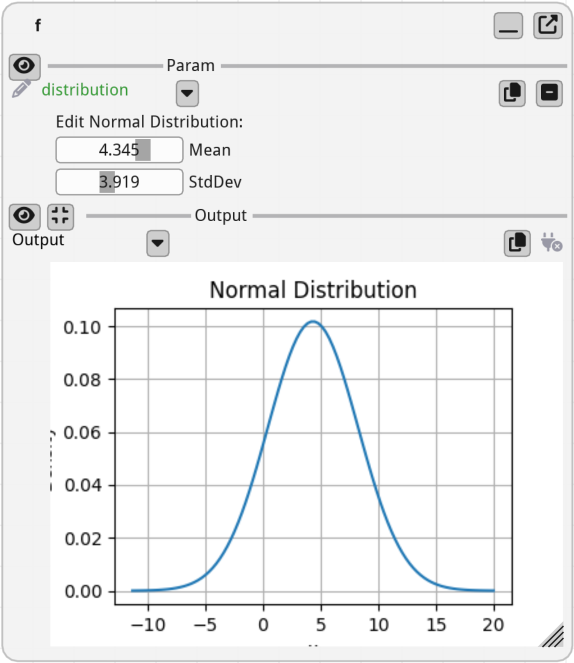Open the Output dropdown arrow
This screenshot has height=663, width=574.
pyautogui.click(x=158, y=243)
